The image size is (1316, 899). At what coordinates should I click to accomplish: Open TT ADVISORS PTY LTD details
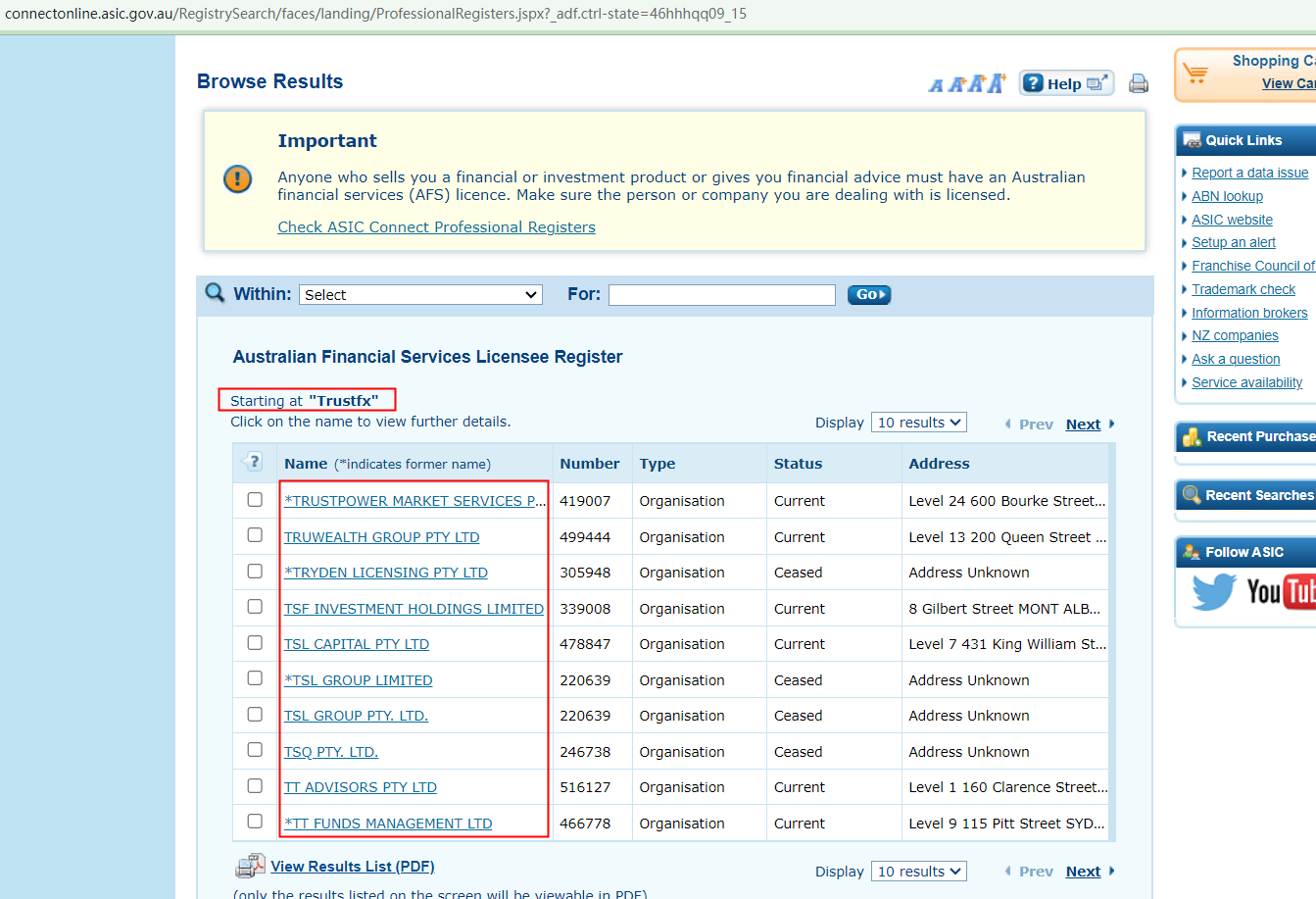click(361, 787)
